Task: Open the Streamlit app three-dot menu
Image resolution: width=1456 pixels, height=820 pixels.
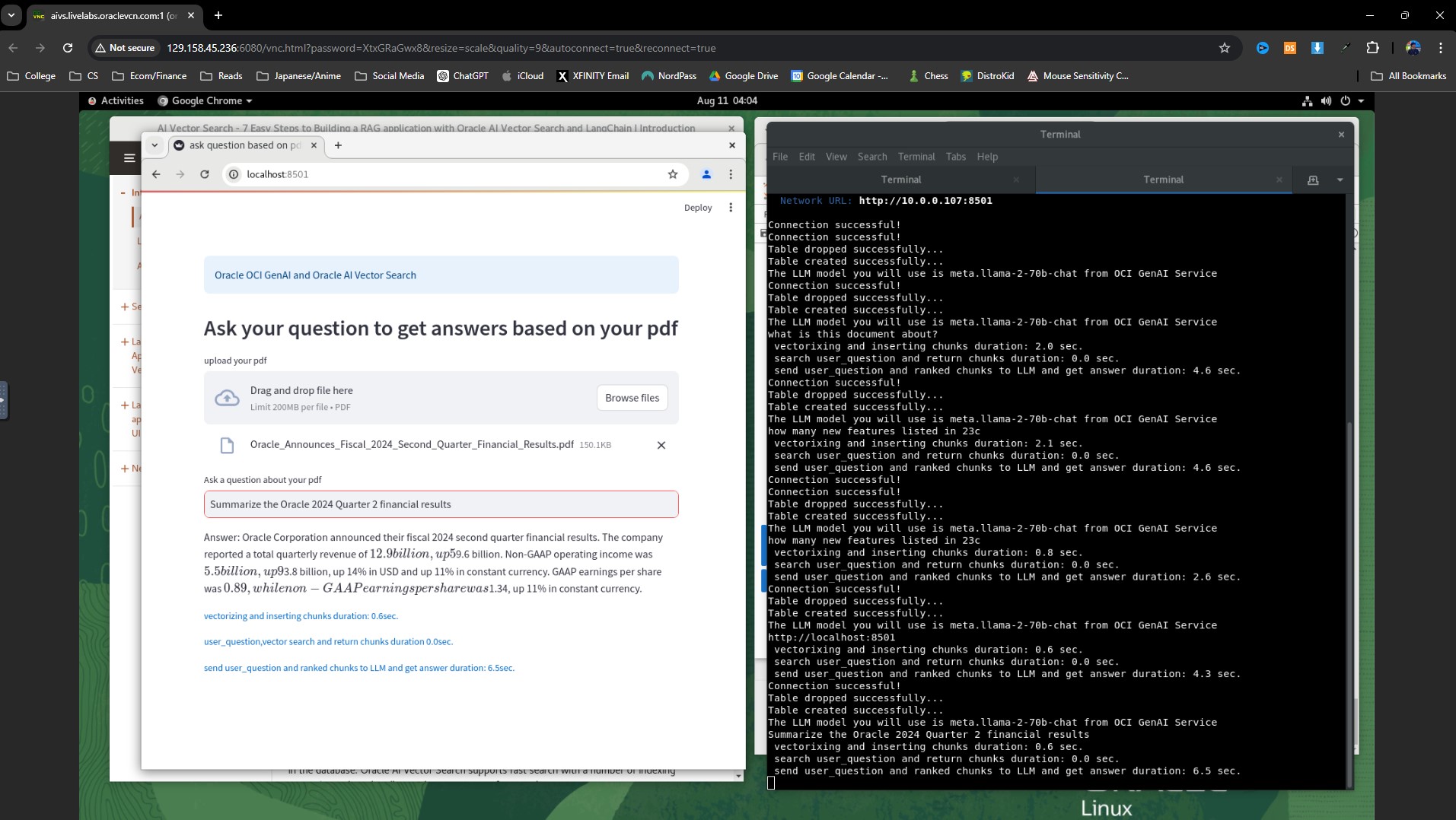Action: 731,208
